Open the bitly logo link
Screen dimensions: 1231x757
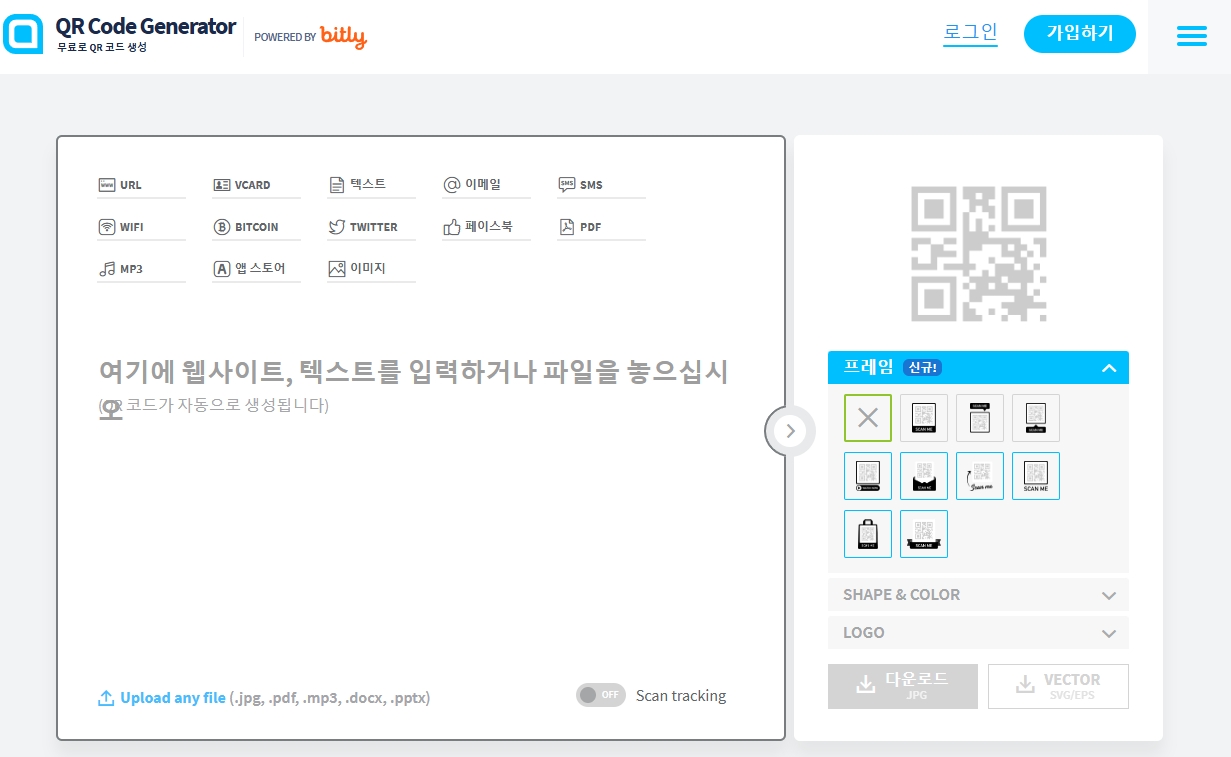[x=343, y=37]
